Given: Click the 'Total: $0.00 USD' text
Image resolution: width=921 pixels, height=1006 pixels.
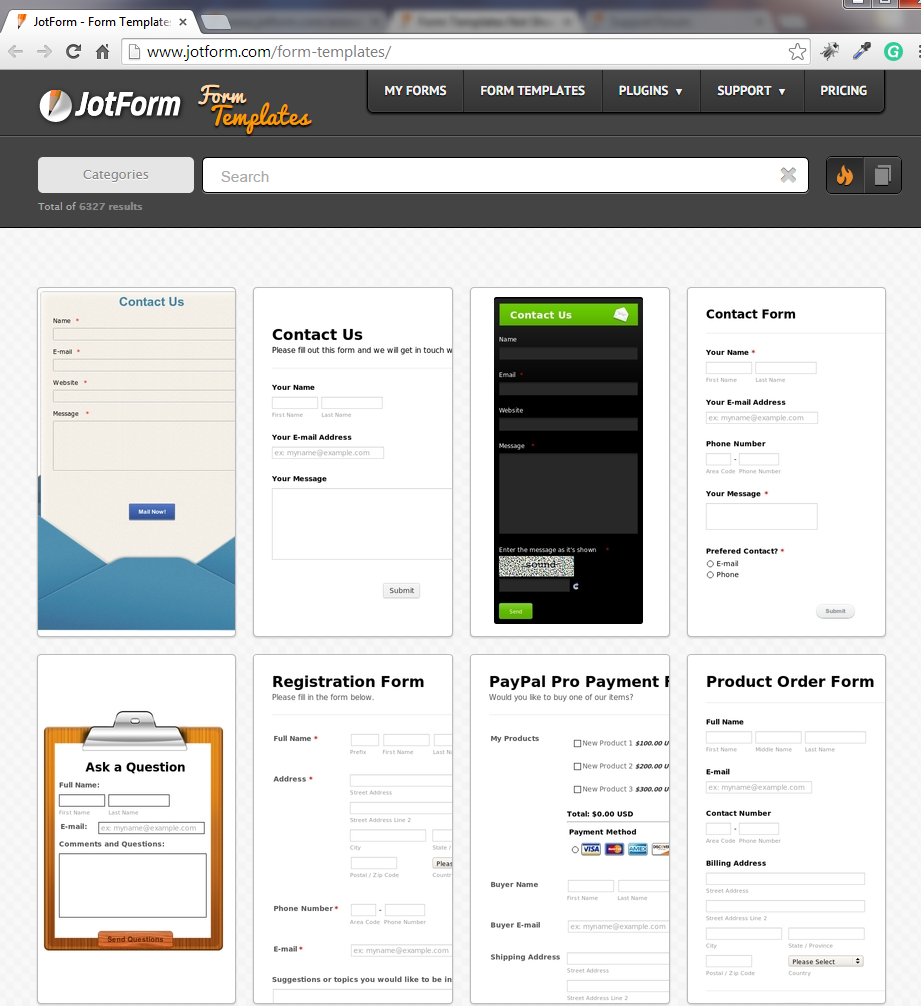Looking at the screenshot, I should (600, 814).
